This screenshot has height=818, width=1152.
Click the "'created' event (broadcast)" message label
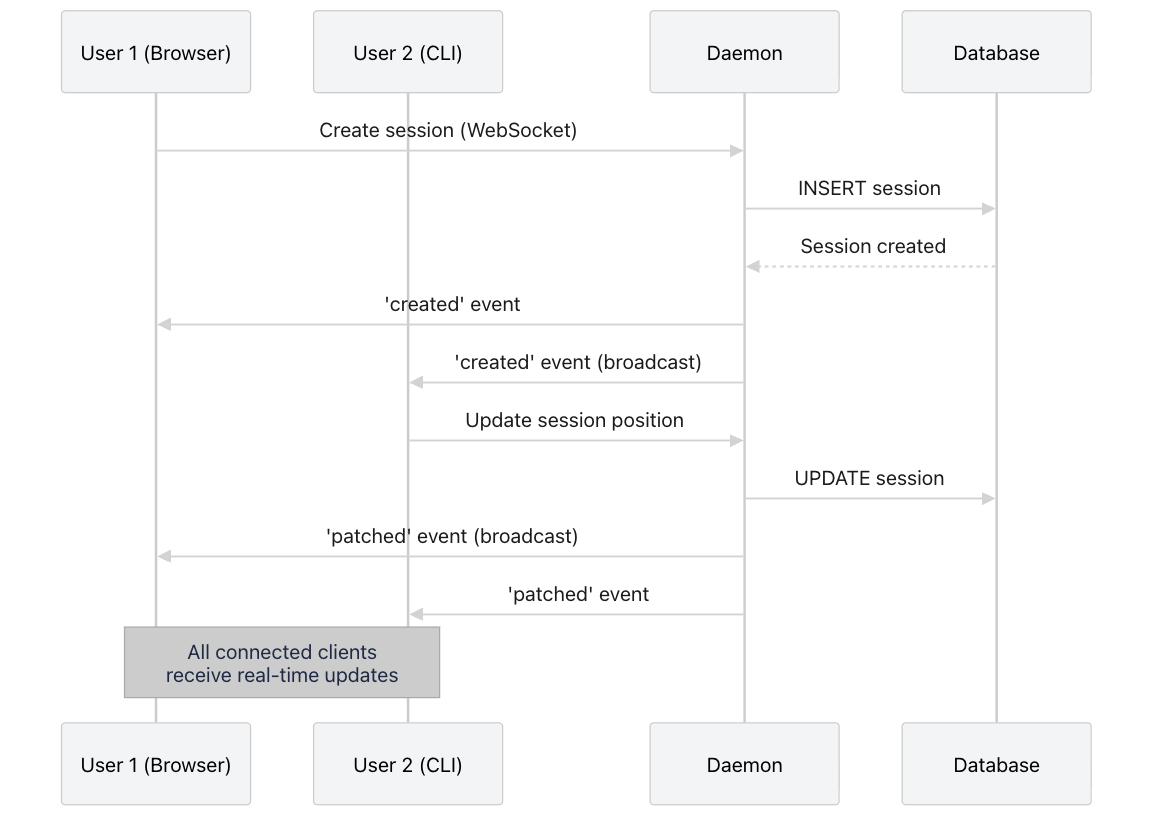click(578, 362)
